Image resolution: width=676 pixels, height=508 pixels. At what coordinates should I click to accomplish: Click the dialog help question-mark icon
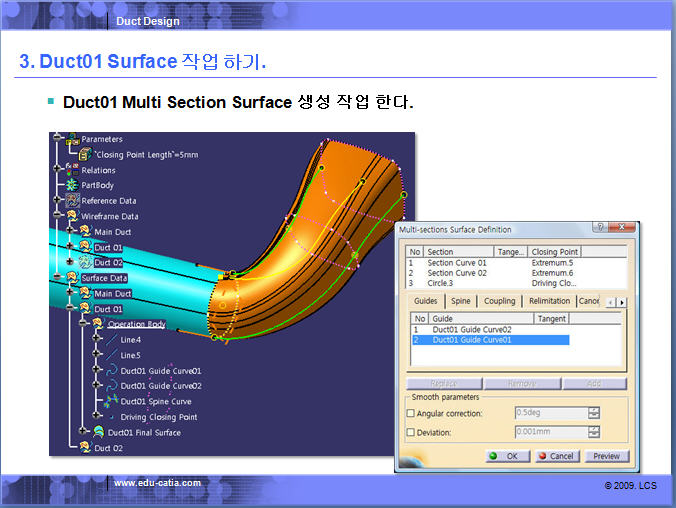tap(599, 229)
